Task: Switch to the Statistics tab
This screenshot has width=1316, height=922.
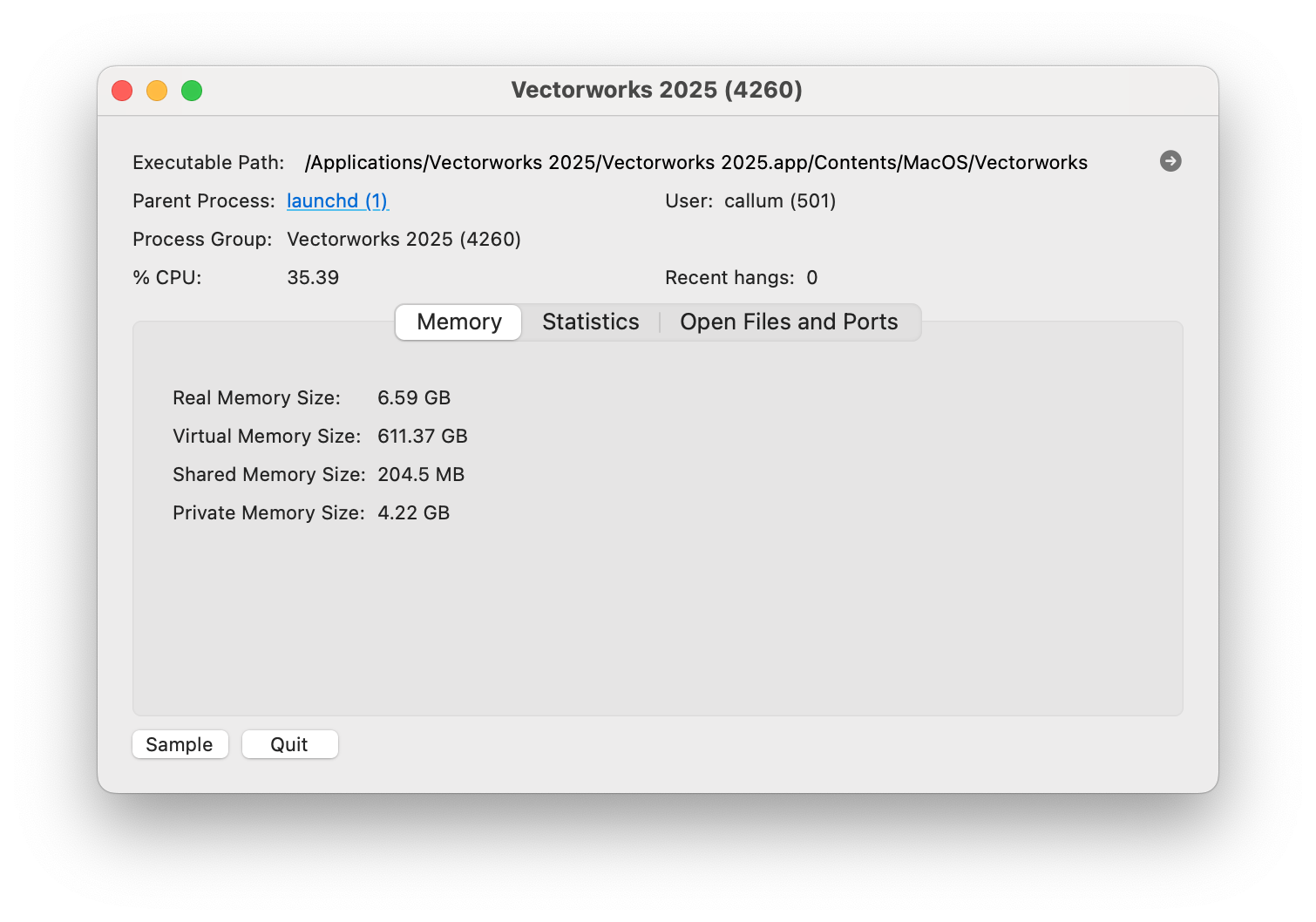Action: tap(590, 322)
